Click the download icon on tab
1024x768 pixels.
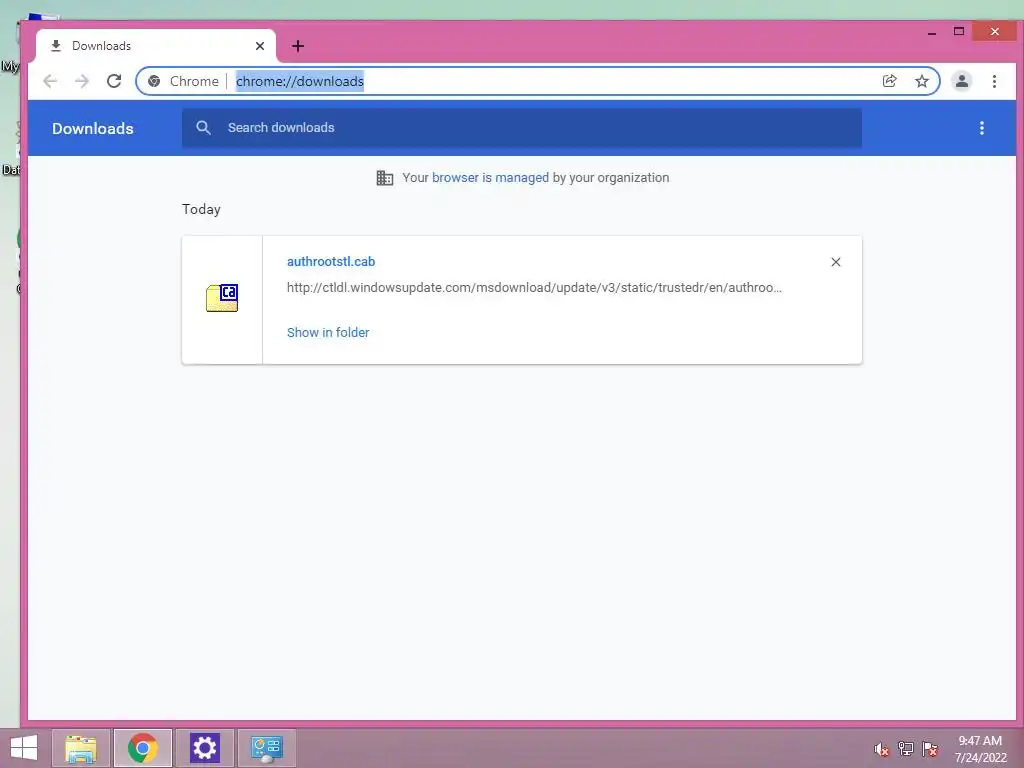(x=56, y=46)
